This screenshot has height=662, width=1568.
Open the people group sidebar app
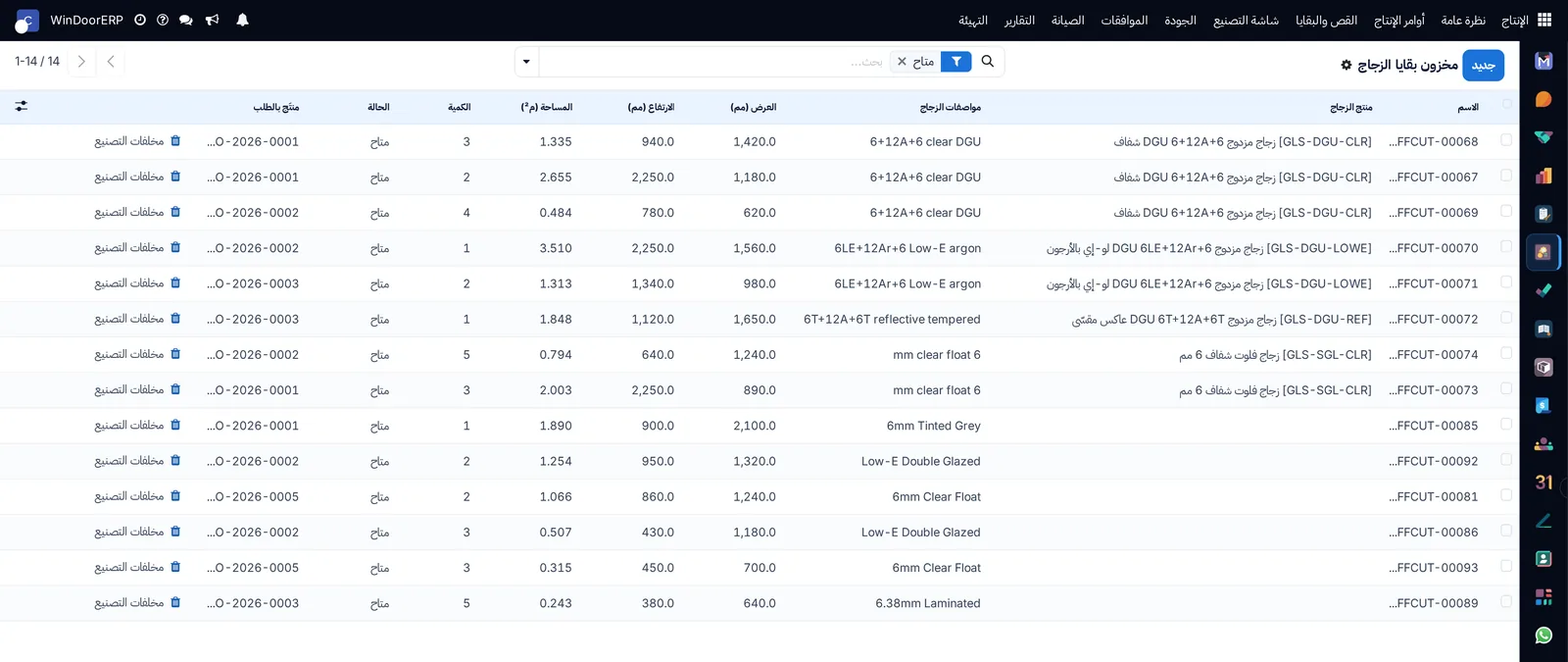1543,443
